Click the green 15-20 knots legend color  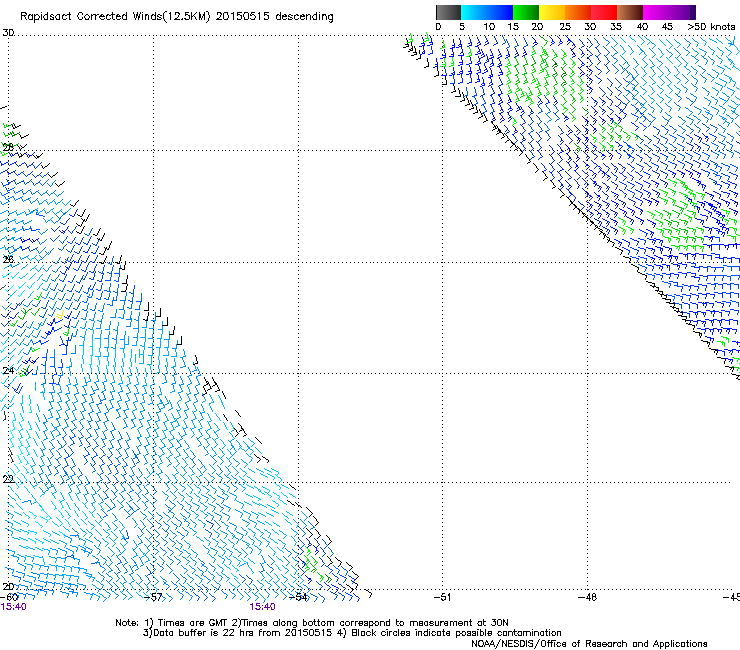526,12
